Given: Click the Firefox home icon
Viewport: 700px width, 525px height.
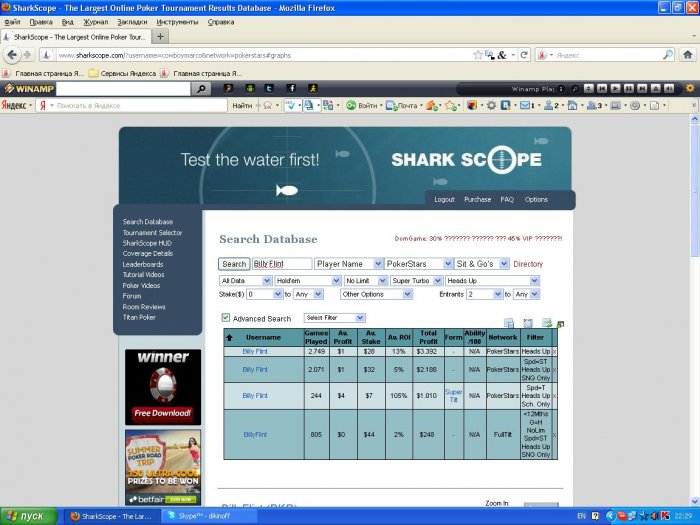Looking at the screenshot, I should 688,55.
